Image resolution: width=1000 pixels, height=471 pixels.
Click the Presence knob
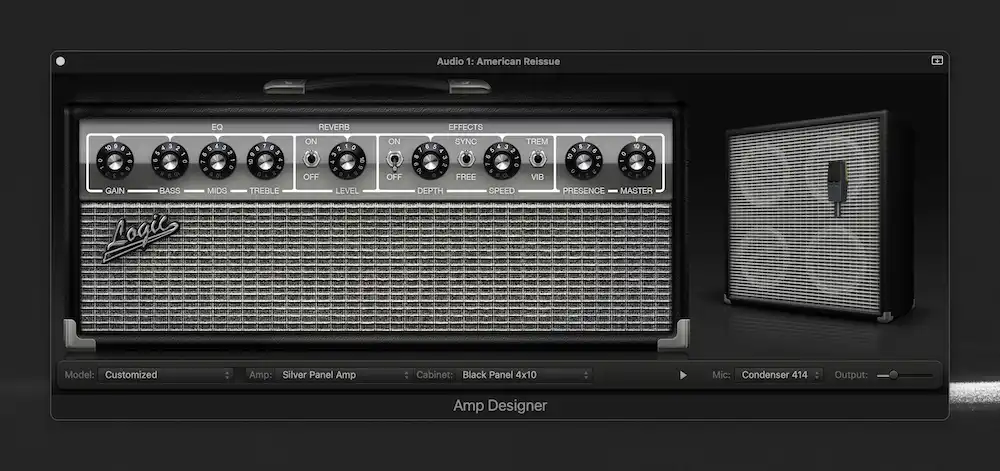coord(584,161)
